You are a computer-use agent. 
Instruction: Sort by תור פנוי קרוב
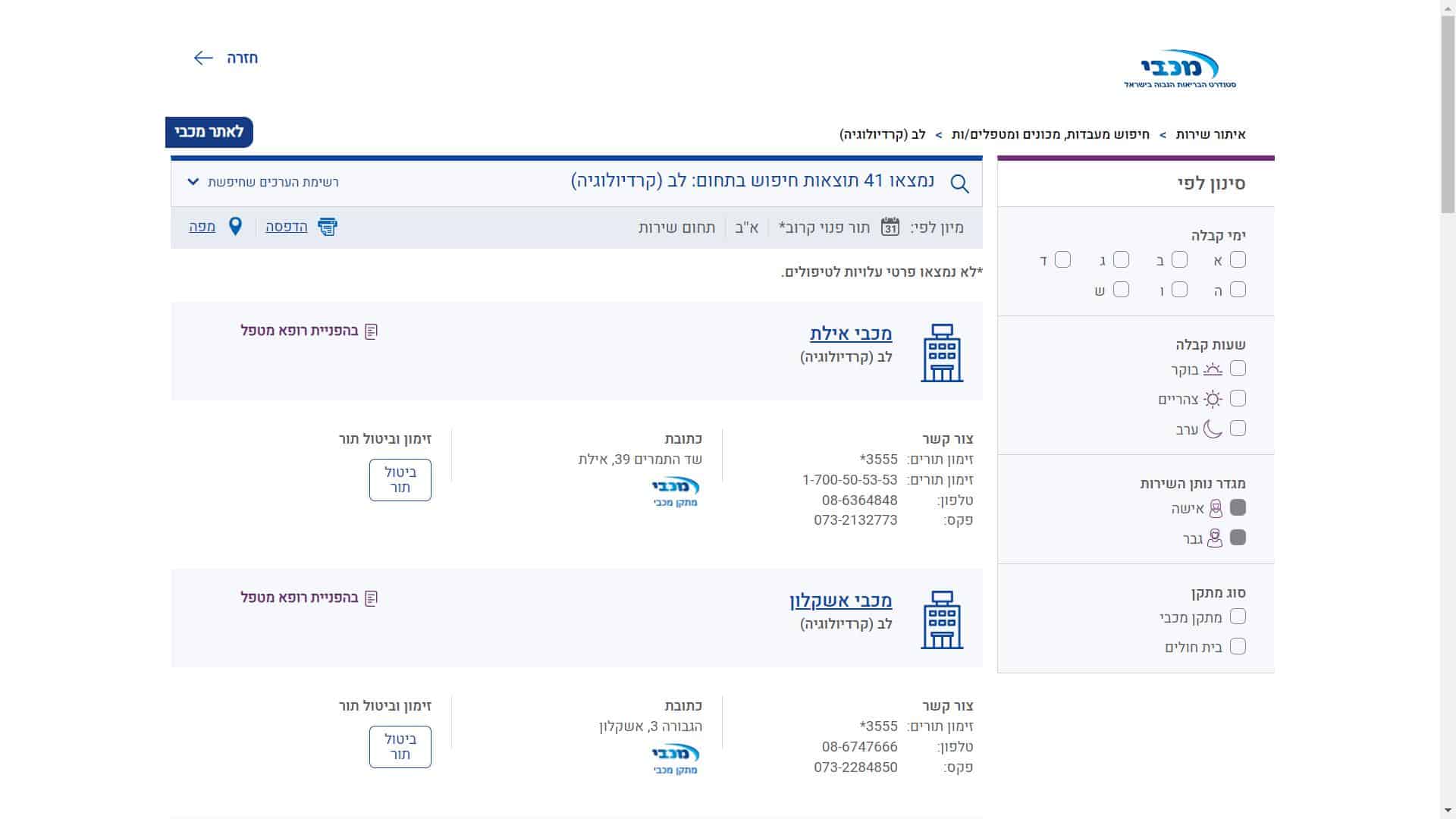tap(824, 227)
